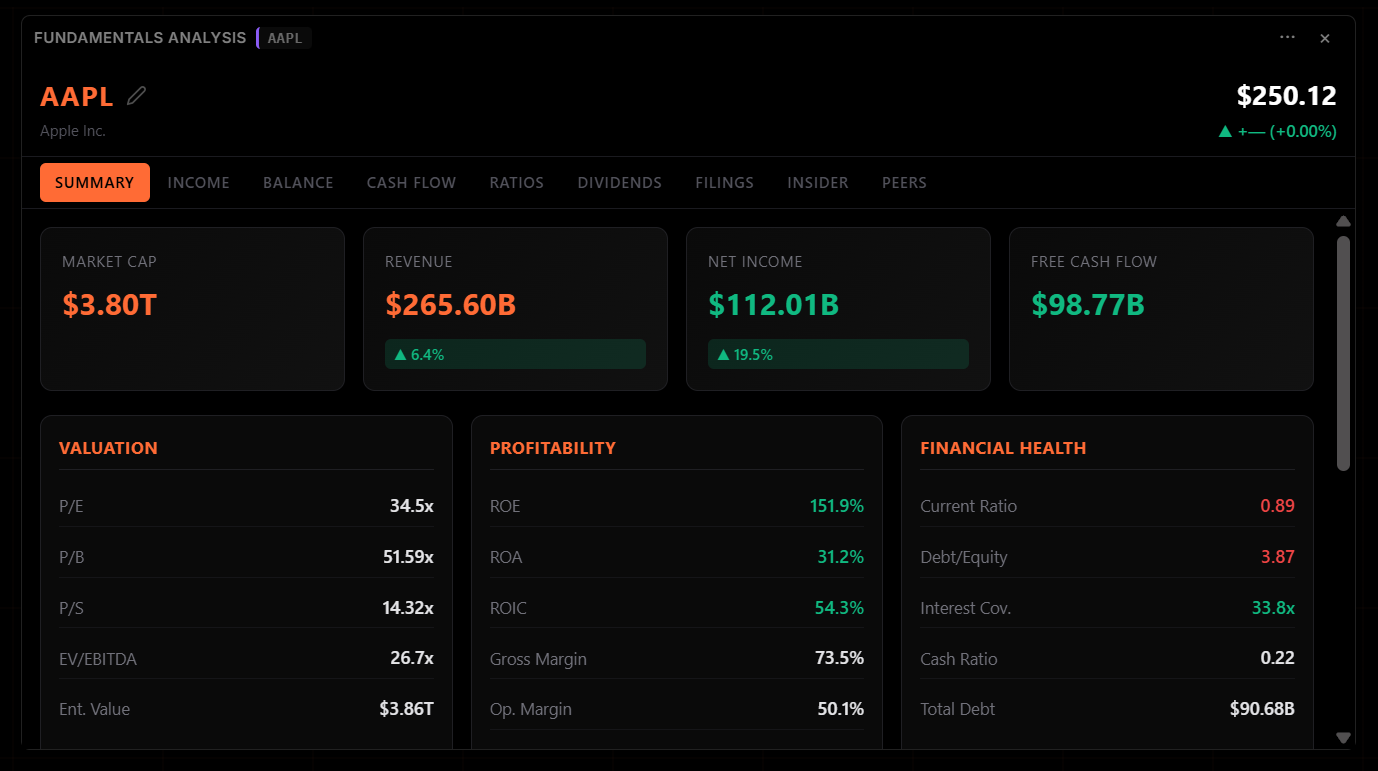Click the pencil icon to edit AAPL ticker
Screen dimensions: 1378x771
[136, 94]
